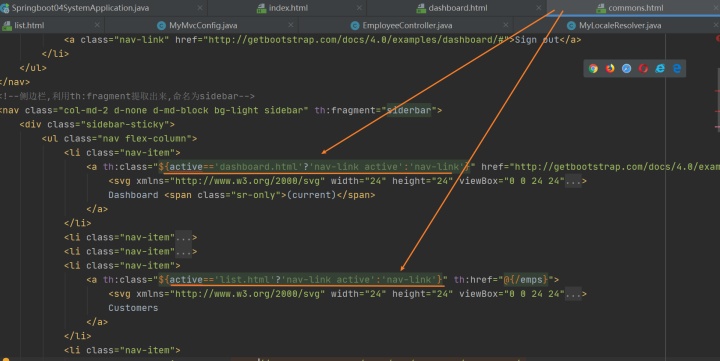Click the 'Sign out' link text
Screen dimensions: 720x361
pyautogui.click(x=537, y=40)
